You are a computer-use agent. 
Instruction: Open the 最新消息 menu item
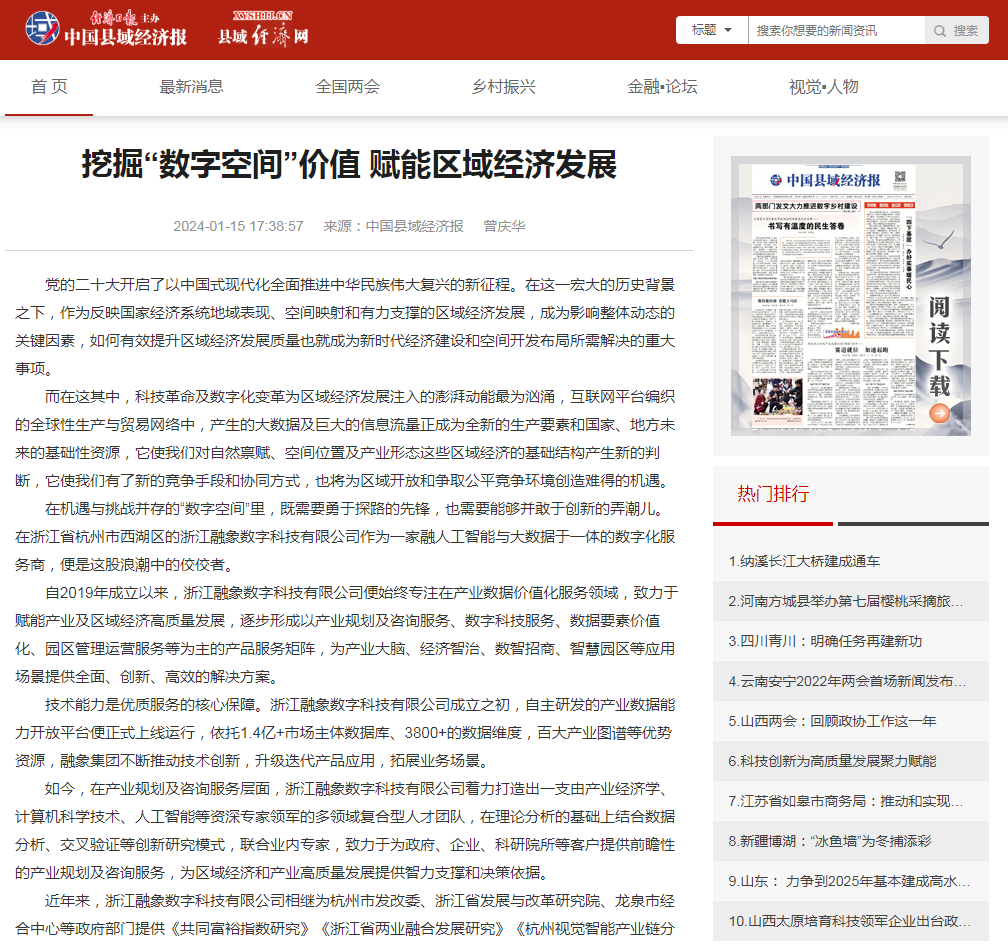[191, 87]
